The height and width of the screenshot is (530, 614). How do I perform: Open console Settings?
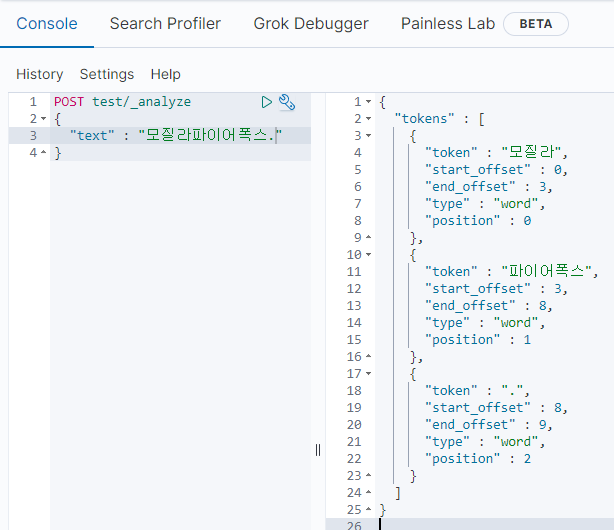[x=107, y=74]
